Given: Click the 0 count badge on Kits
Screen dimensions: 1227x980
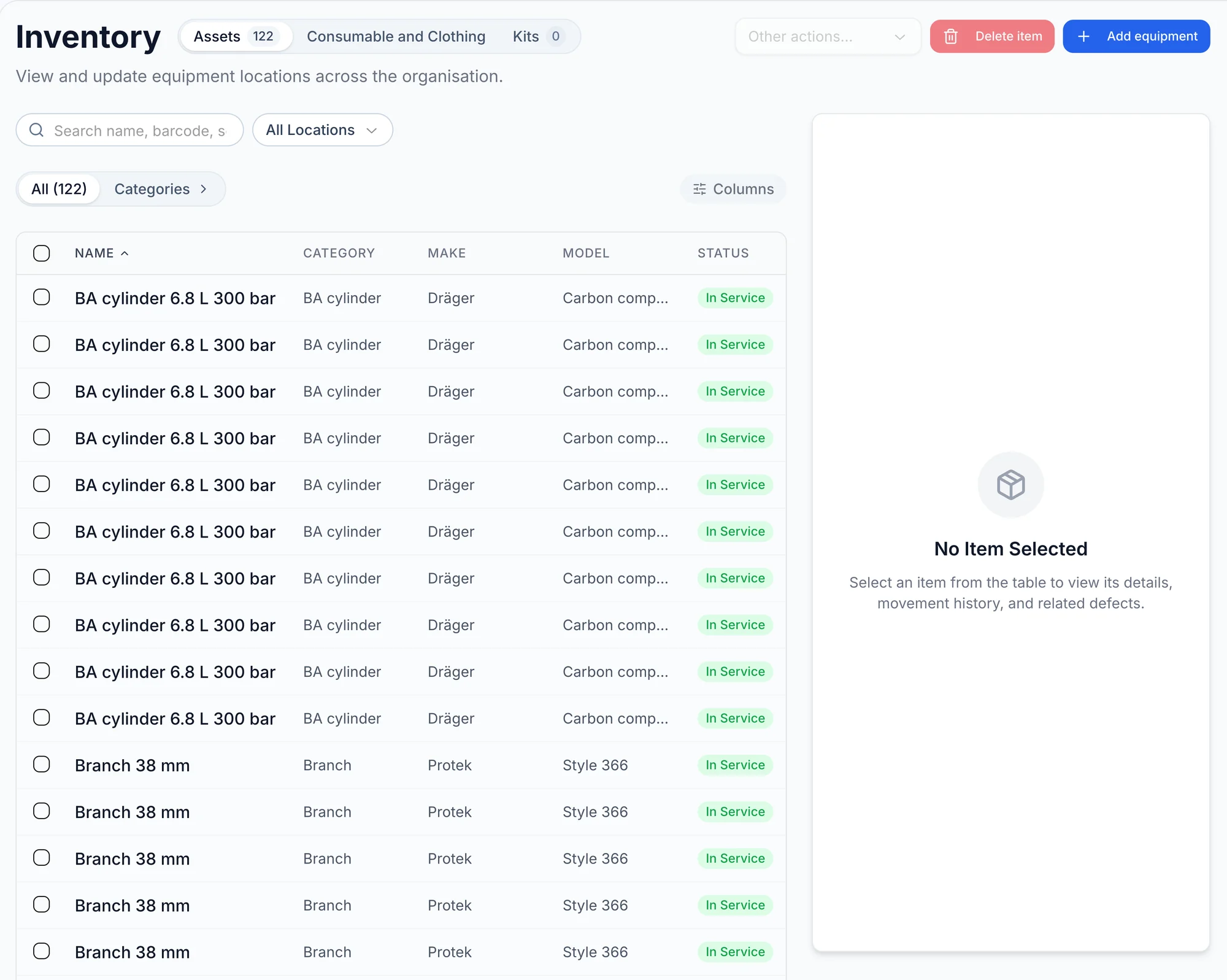Looking at the screenshot, I should (556, 37).
